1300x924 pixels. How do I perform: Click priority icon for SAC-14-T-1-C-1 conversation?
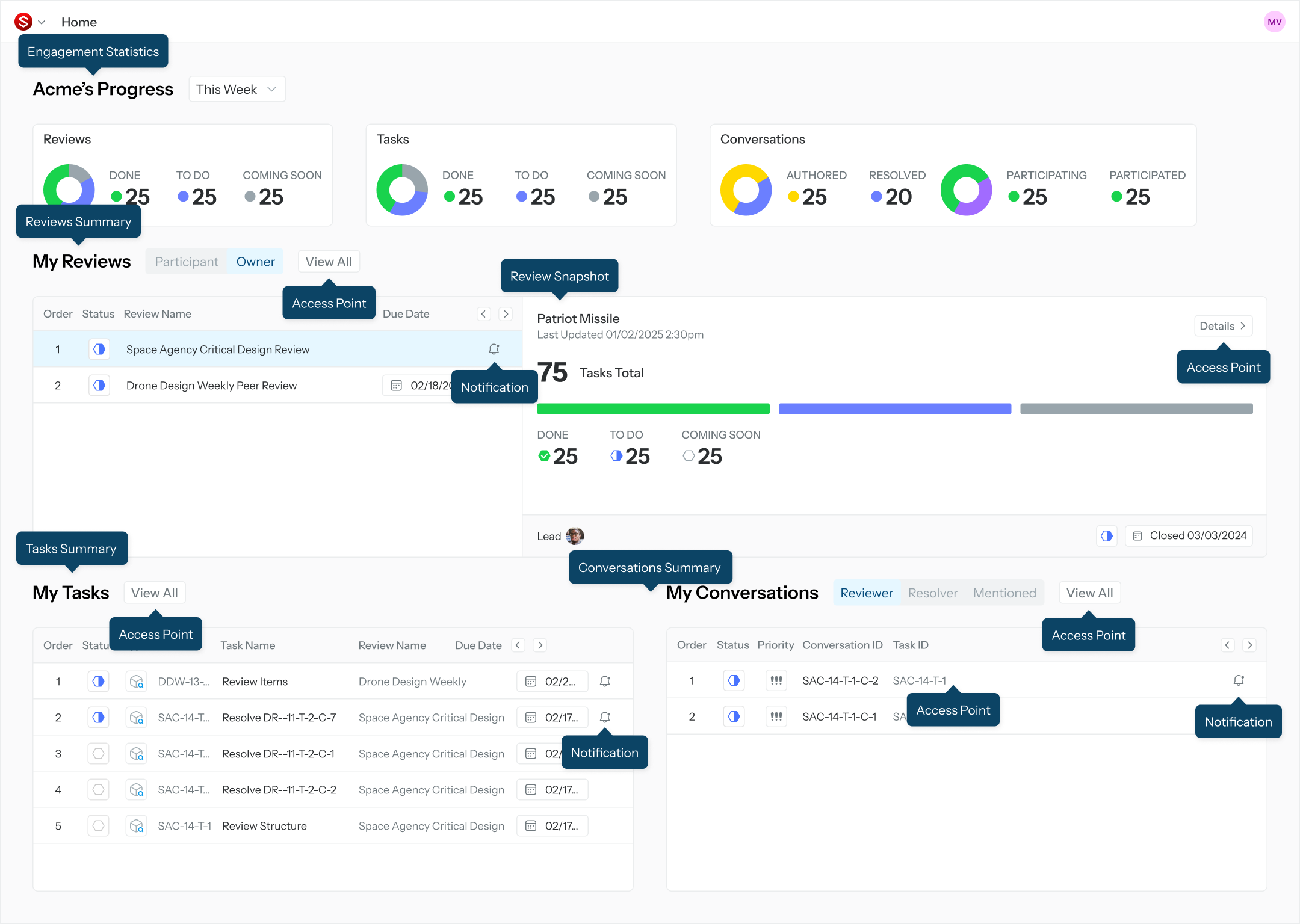tap(776, 716)
